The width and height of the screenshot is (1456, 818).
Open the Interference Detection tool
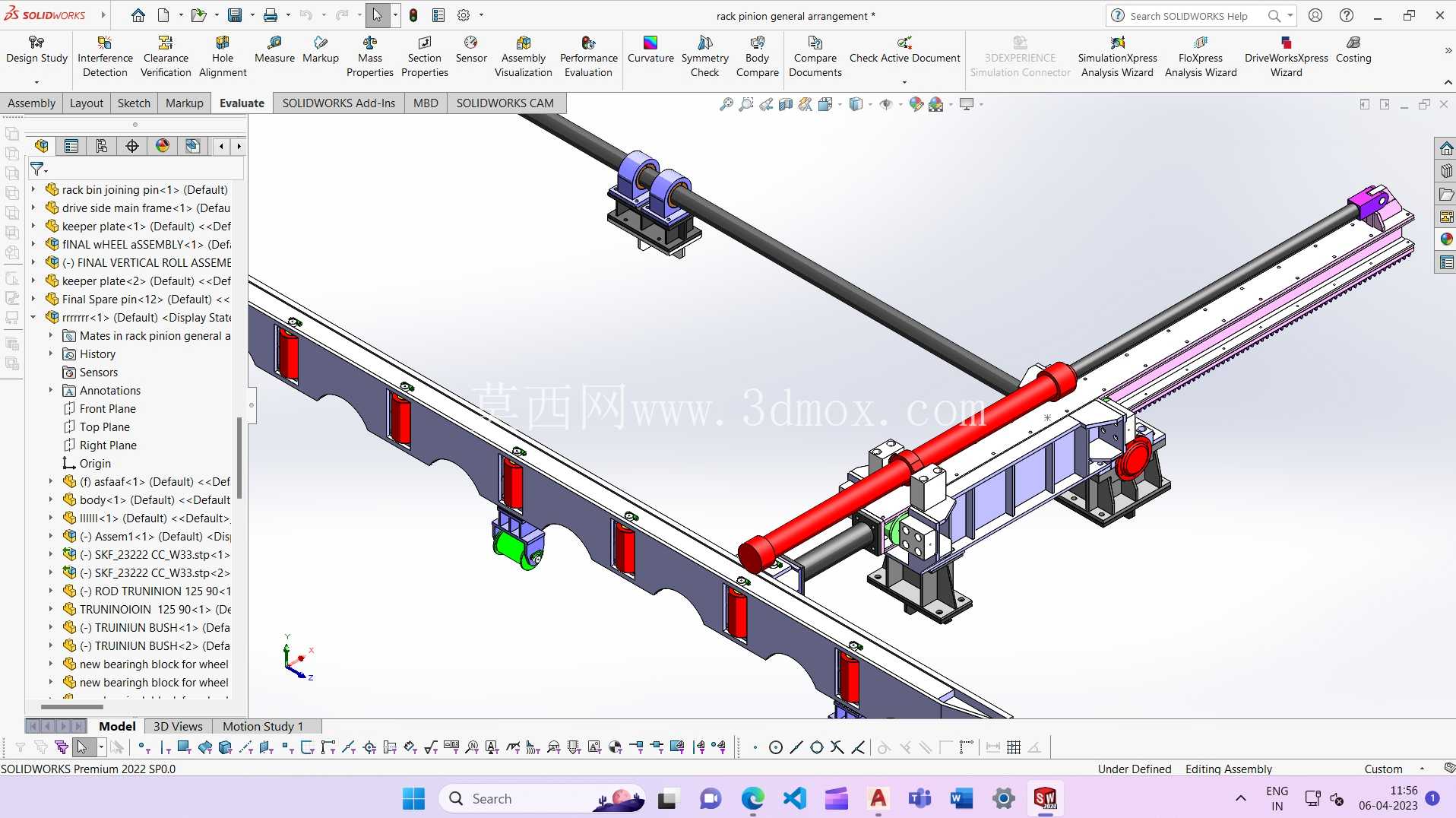[x=105, y=57]
